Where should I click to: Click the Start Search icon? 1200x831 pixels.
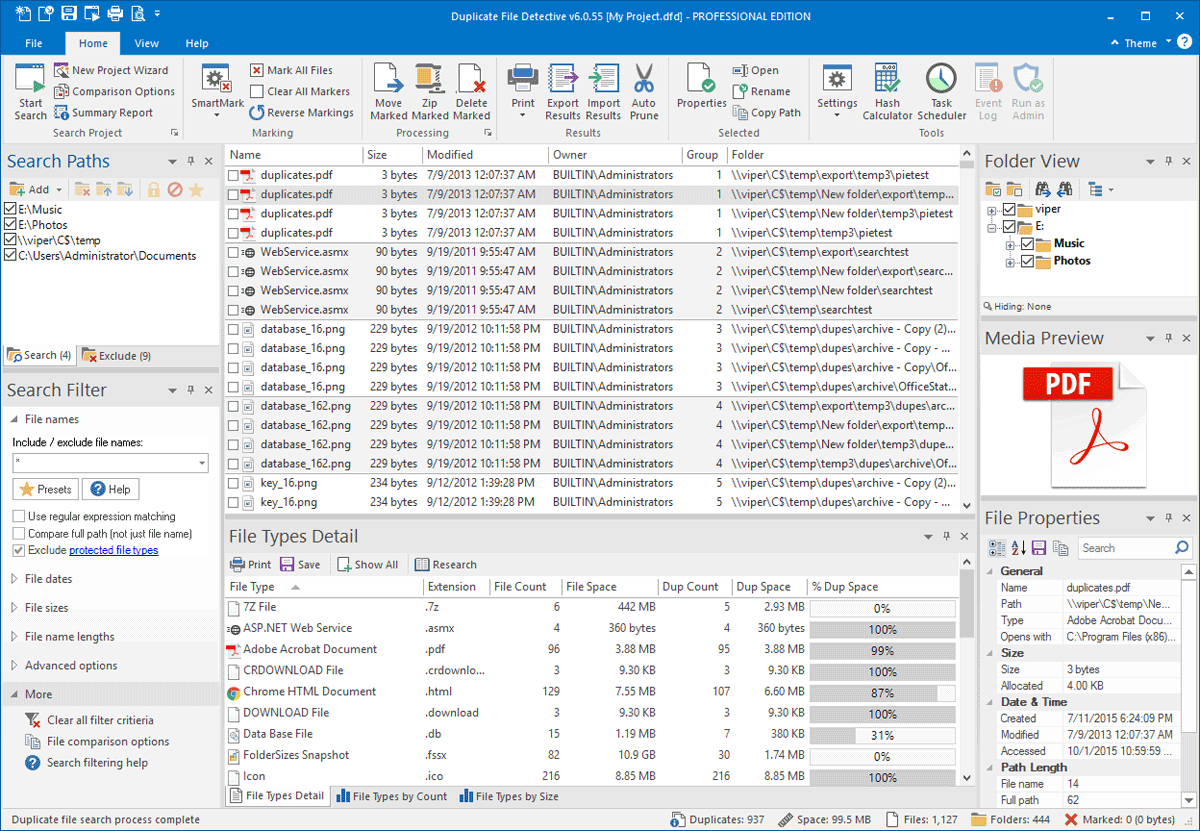click(x=30, y=82)
